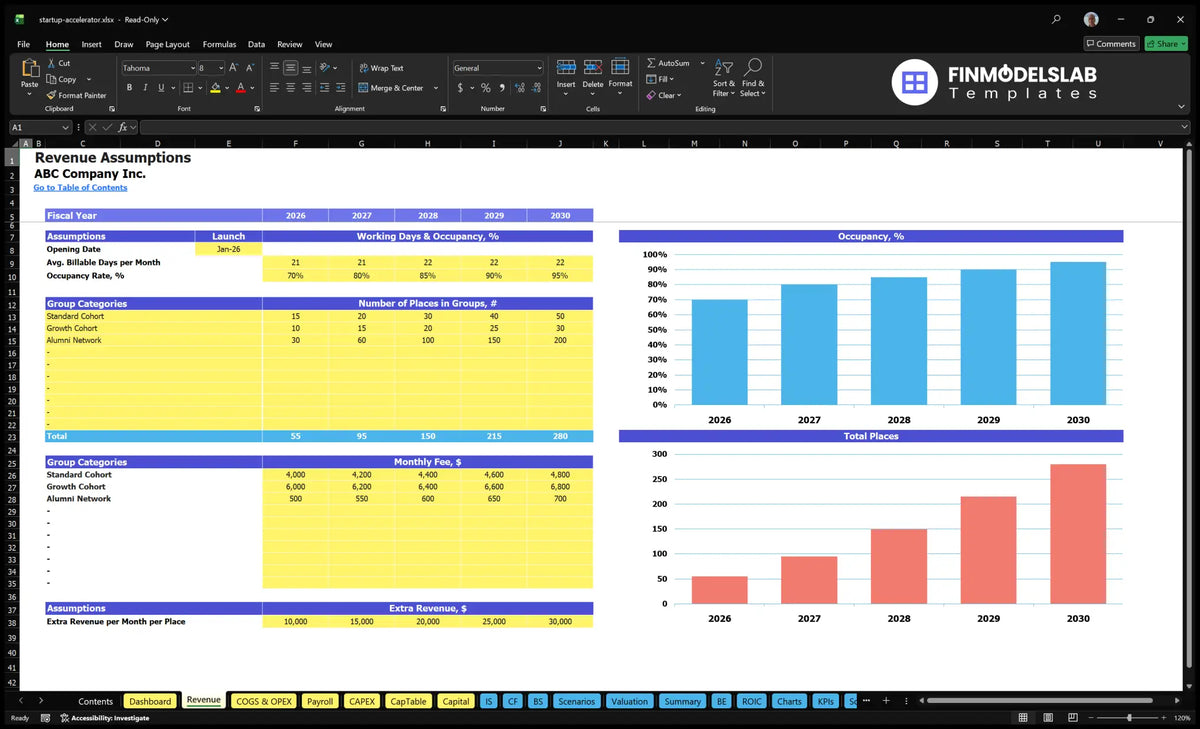Viewport: 1200px width, 729px height.
Task: Click AutoSum sigma icon
Action: click(651, 63)
